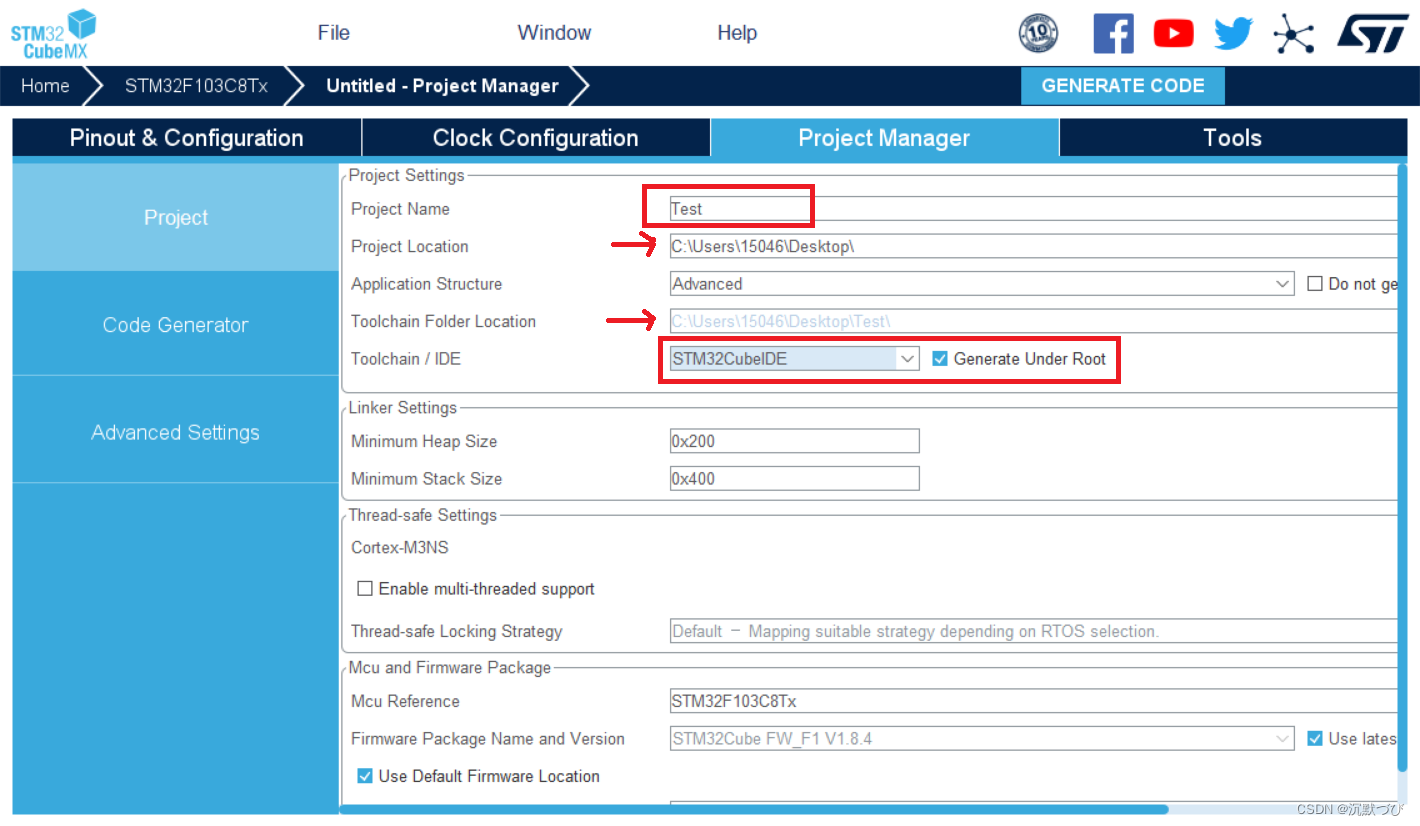Switch to Pinout & Configuration tab
The width and height of the screenshot is (1420, 826).
pos(187,138)
